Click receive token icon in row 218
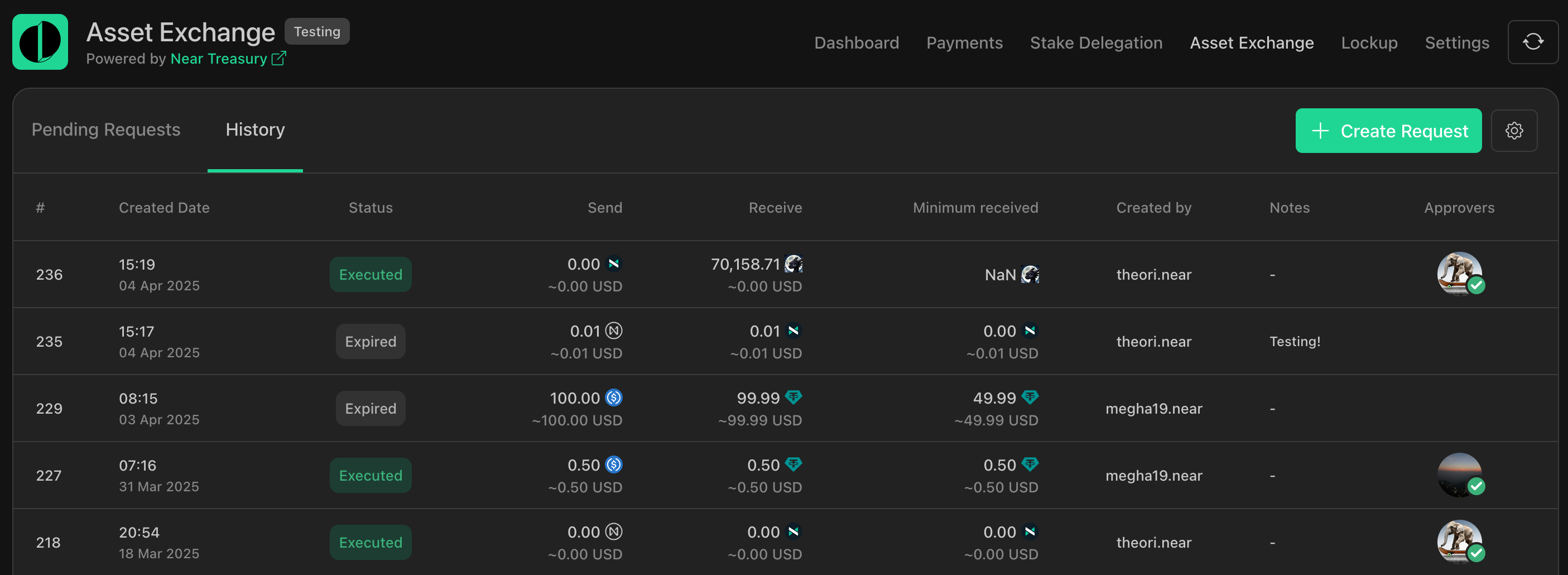Viewport: 1568px width, 575px height. pos(793,532)
